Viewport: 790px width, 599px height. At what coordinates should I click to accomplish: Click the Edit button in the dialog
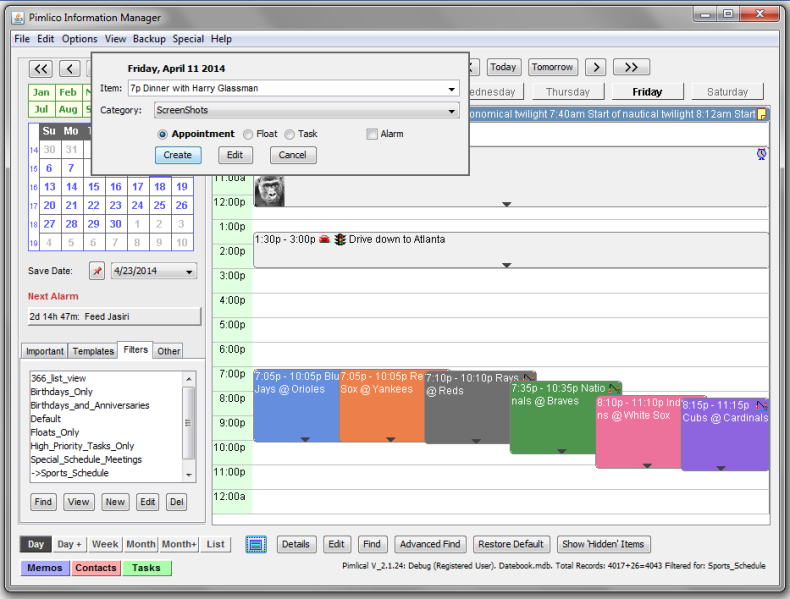[235, 155]
